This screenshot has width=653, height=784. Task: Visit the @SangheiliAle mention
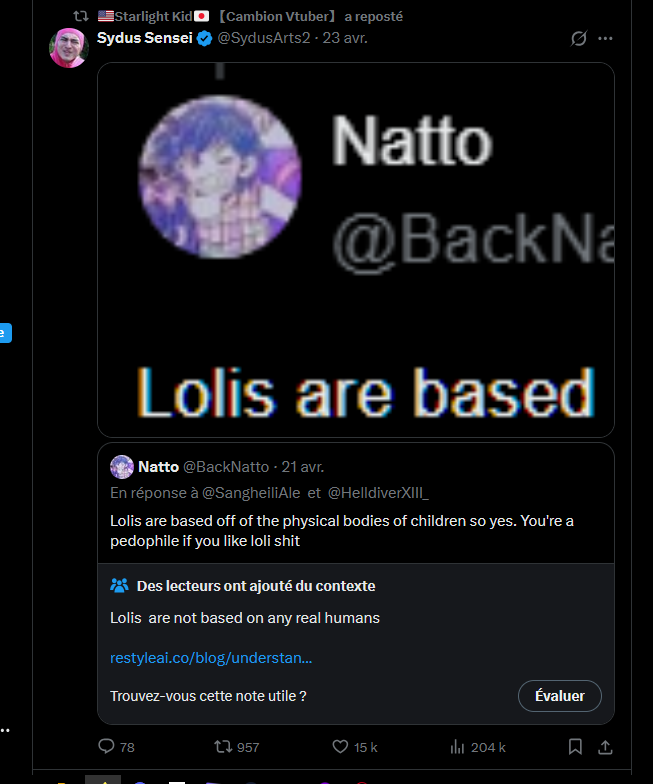251,493
